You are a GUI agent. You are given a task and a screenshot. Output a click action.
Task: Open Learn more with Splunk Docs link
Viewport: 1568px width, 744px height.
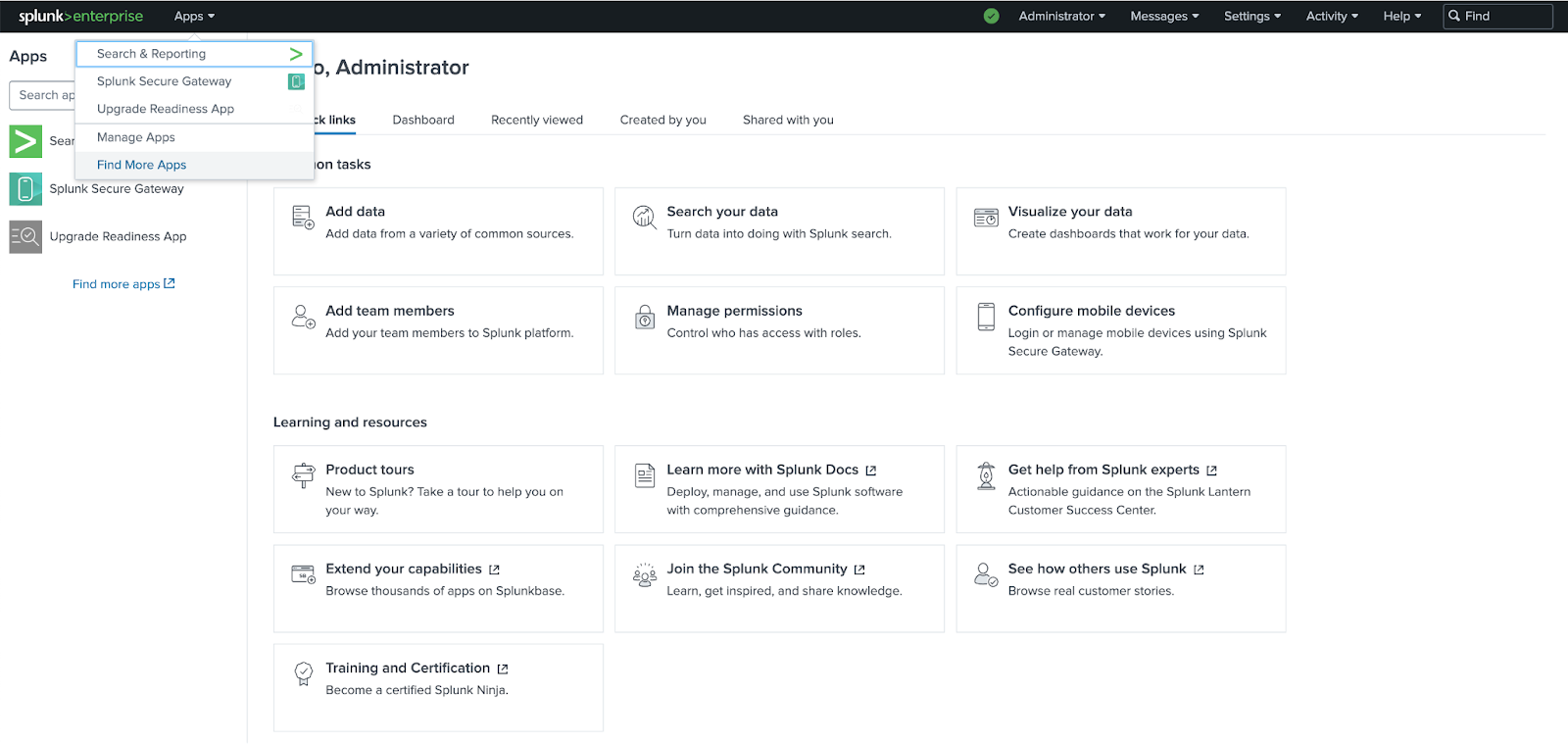[x=762, y=470]
